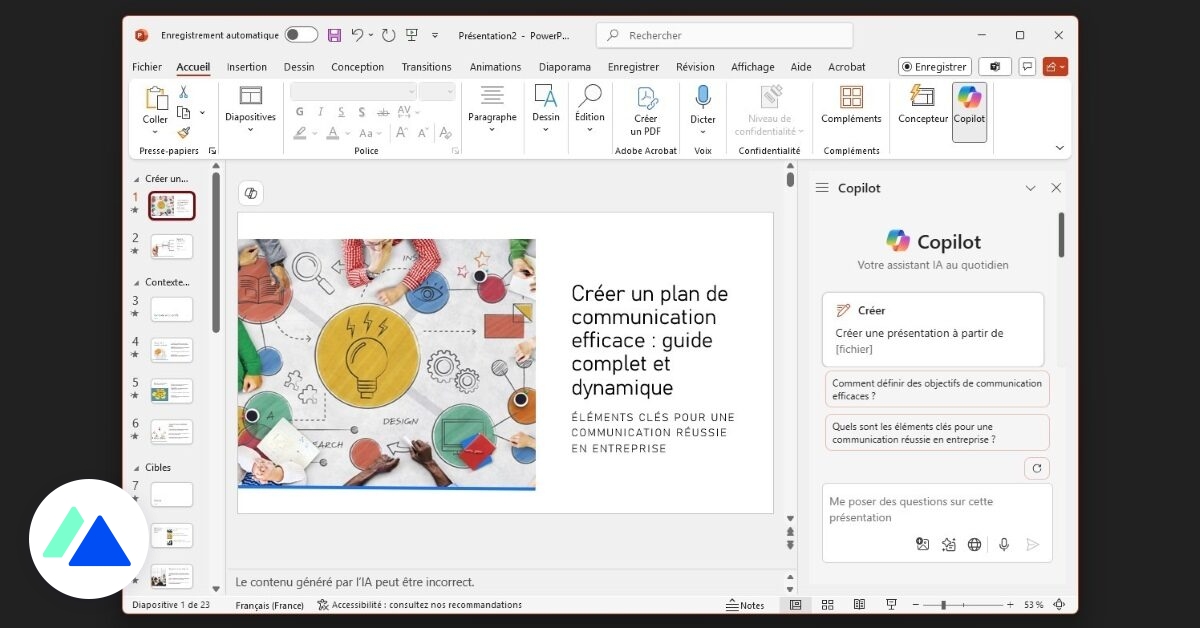Switch to slide sorter view

(x=827, y=605)
